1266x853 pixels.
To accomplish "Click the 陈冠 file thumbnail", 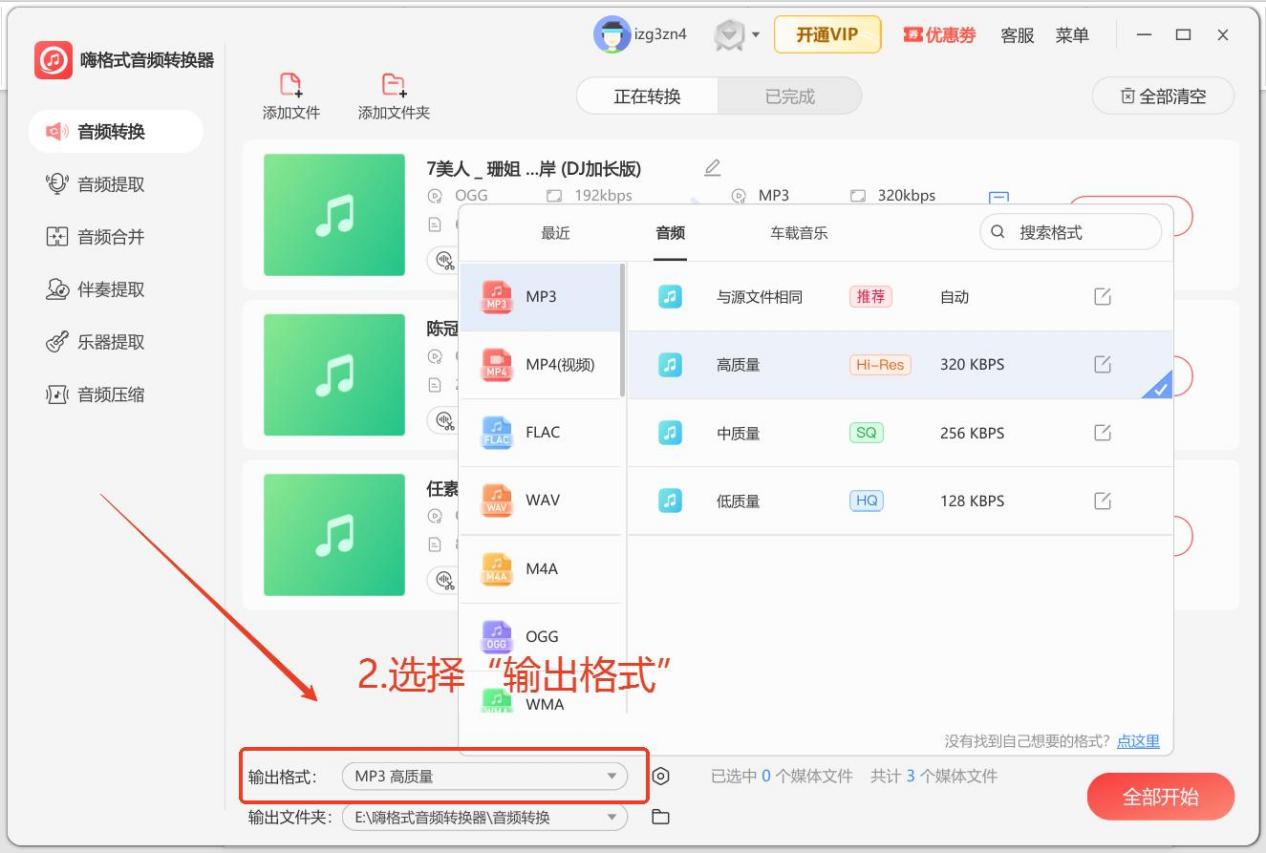I will pos(334,375).
